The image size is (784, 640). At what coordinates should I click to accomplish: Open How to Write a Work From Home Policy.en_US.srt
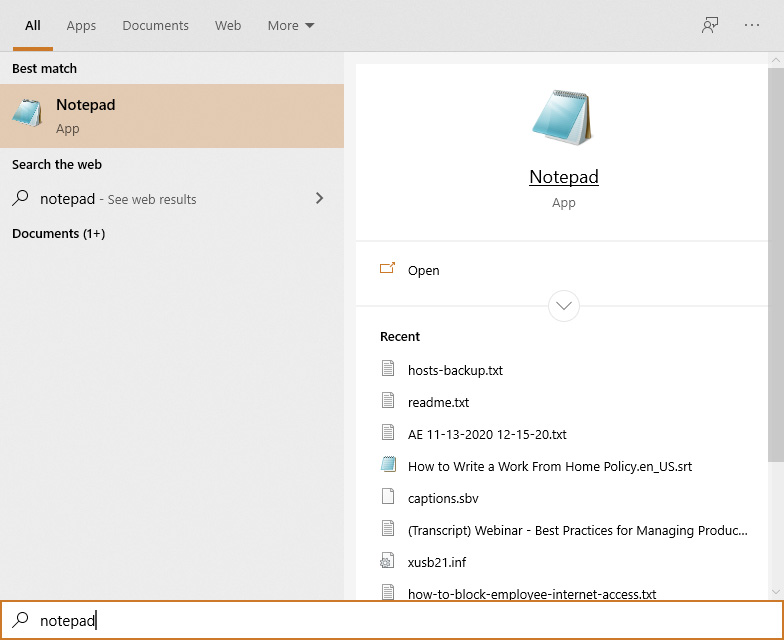550,466
